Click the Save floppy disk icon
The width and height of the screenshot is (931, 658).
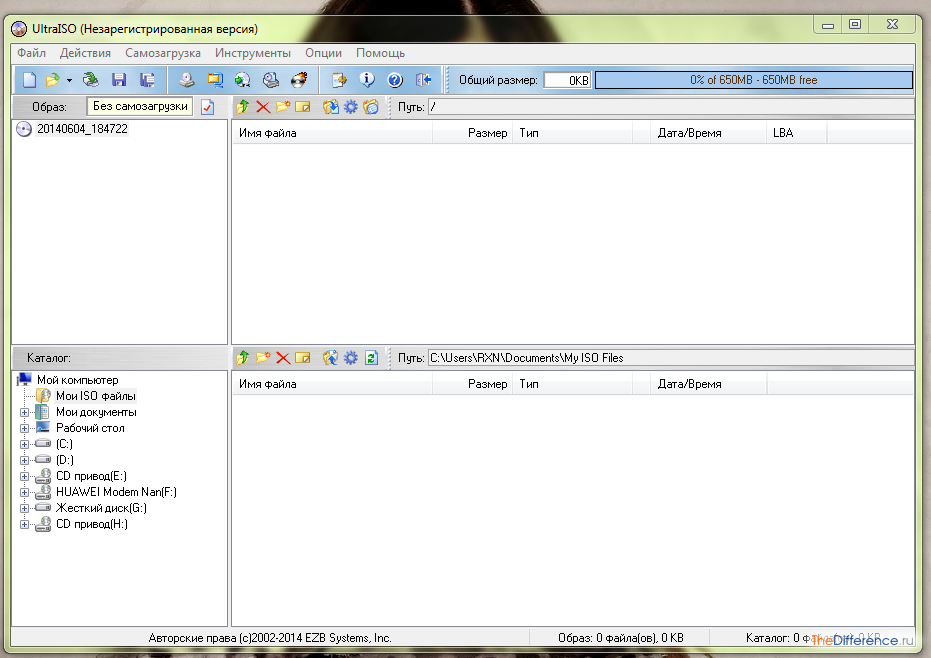tap(119, 80)
